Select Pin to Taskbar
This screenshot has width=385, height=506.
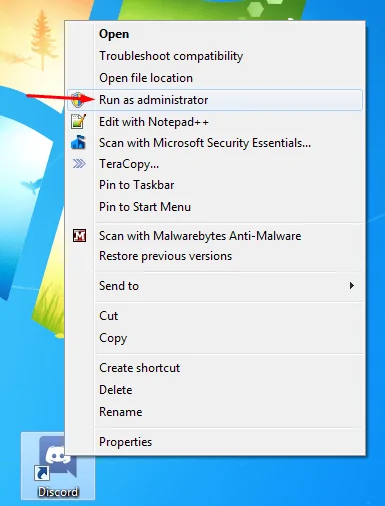pyautogui.click(x=215, y=185)
